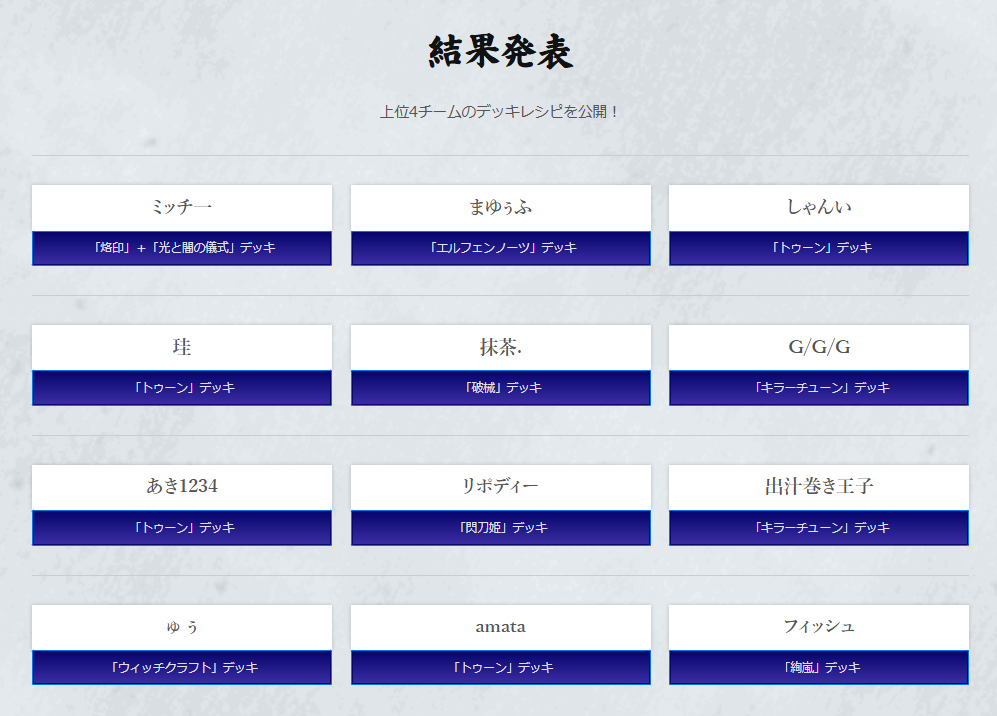Open リポディー's 閃刀姫 deck recipe

500,528
